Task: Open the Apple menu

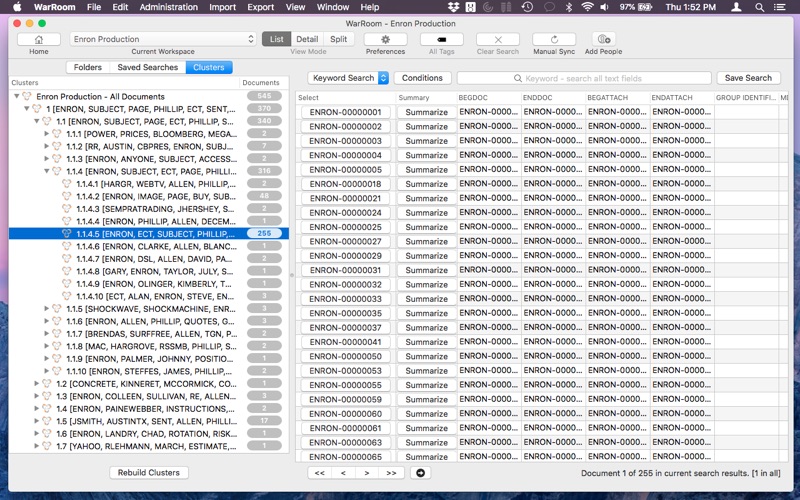Action: pos(17,7)
